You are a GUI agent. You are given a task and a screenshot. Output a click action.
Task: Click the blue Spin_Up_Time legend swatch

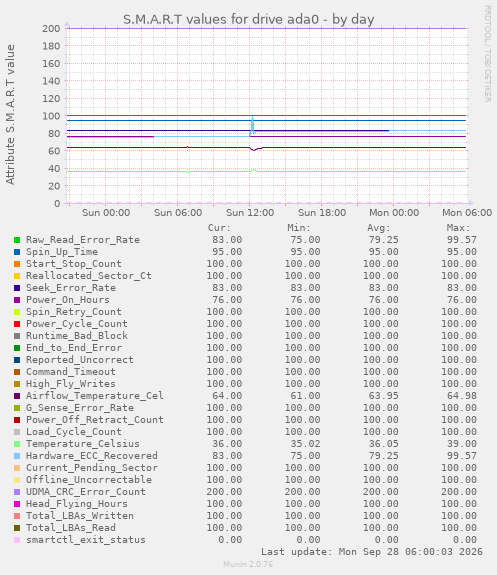[x=17, y=252]
